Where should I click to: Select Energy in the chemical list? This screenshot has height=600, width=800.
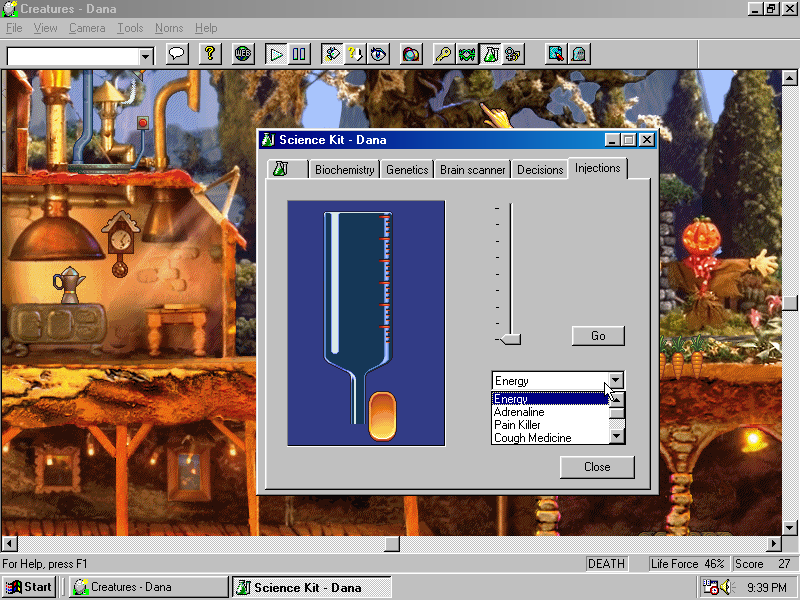click(x=550, y=399)
